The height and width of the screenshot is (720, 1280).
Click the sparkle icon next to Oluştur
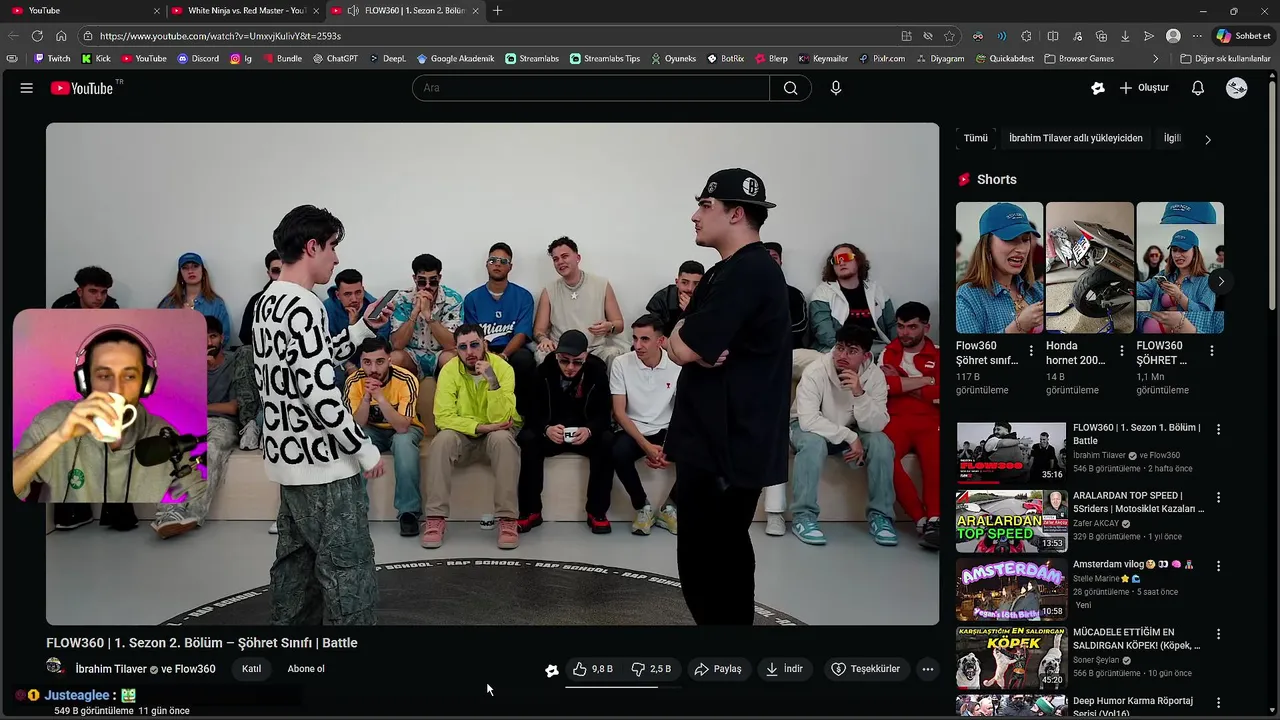tap(1098, 88)
